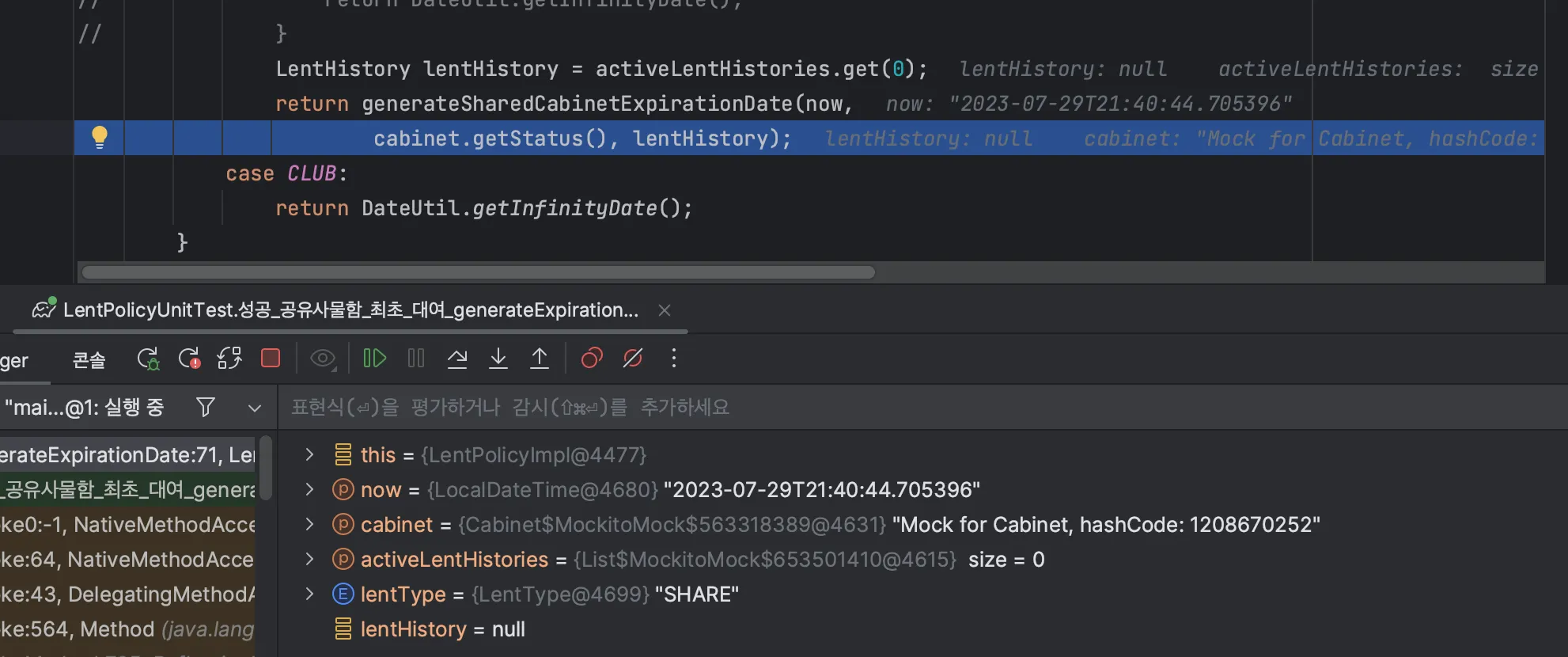This screenshot has height=657, width=1568.
Task: Click the Step Over icon
Action: click(x=457, y=359)
